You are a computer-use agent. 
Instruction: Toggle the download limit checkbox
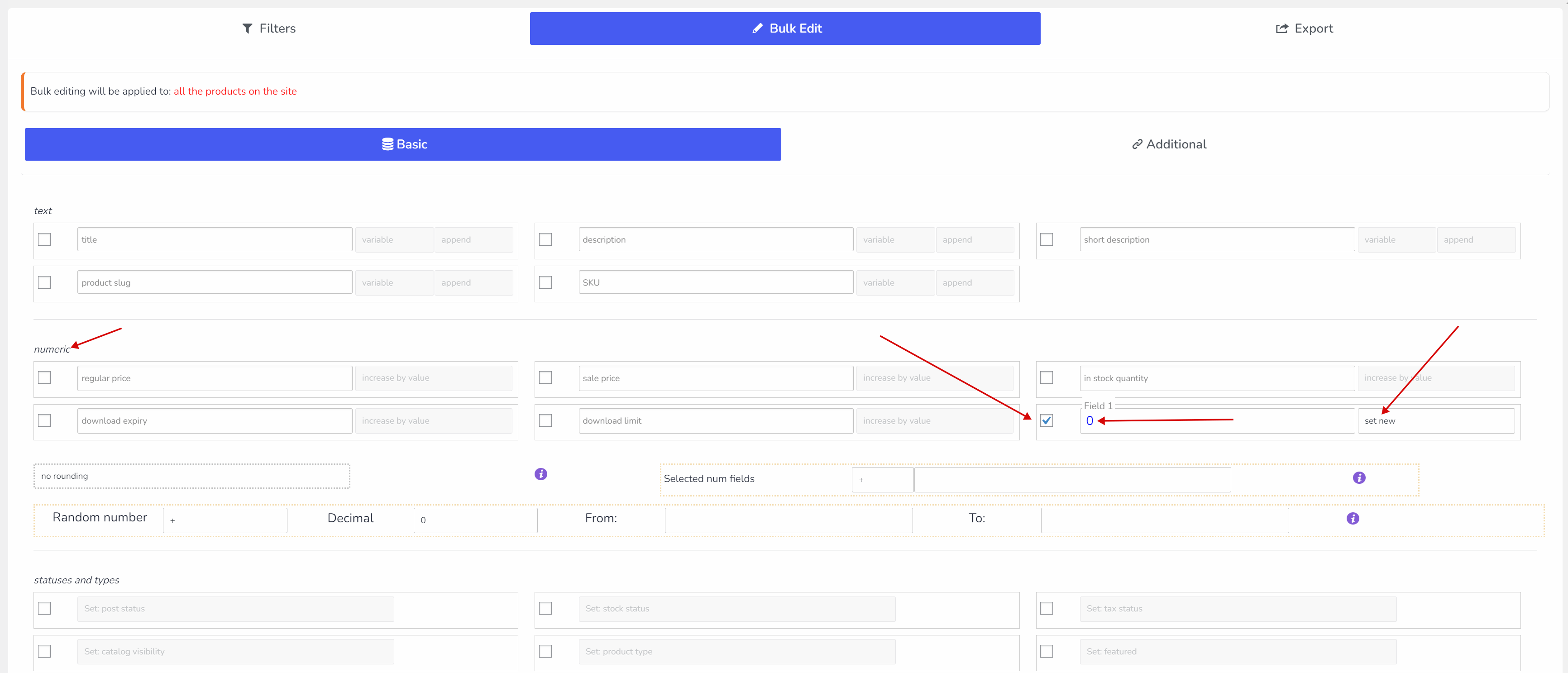545,420
